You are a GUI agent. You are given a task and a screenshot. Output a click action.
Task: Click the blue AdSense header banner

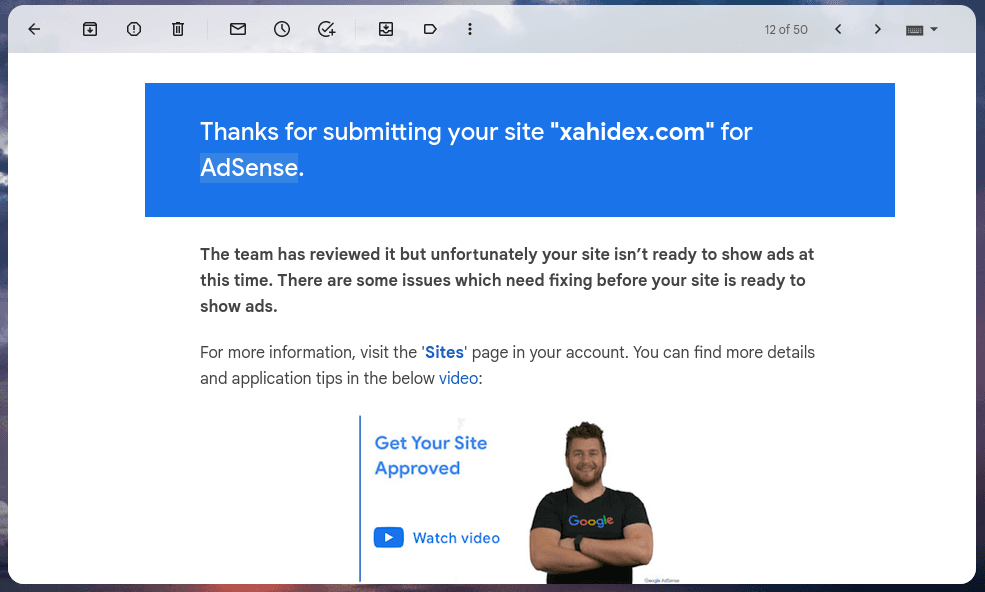[x=519, y=150]
